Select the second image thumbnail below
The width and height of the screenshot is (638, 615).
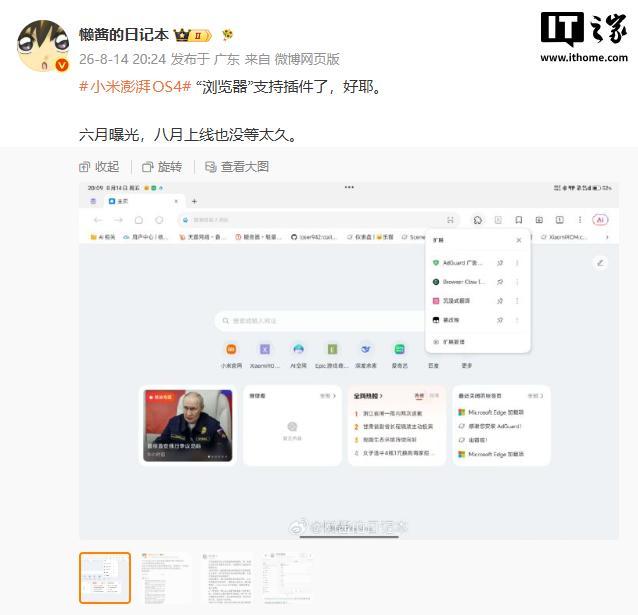(165, 578)
